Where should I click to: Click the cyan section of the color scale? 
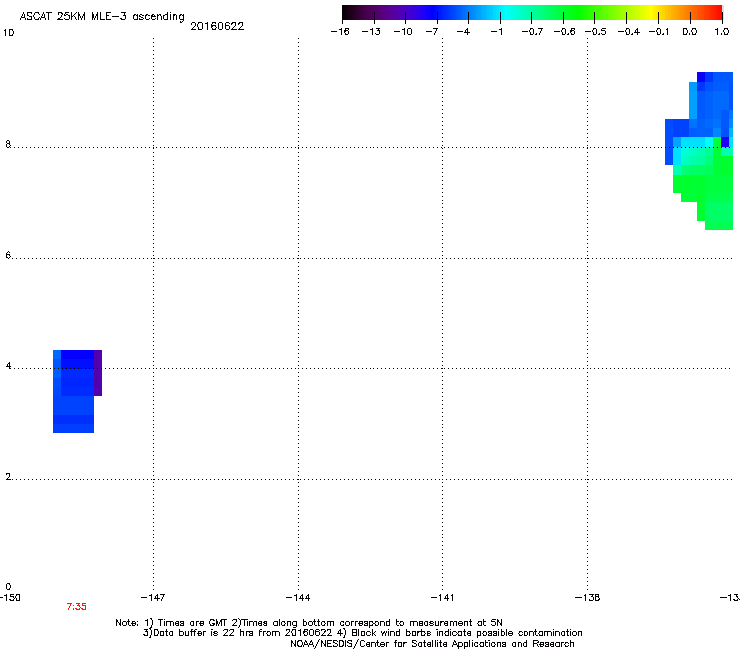click(505, 13)
